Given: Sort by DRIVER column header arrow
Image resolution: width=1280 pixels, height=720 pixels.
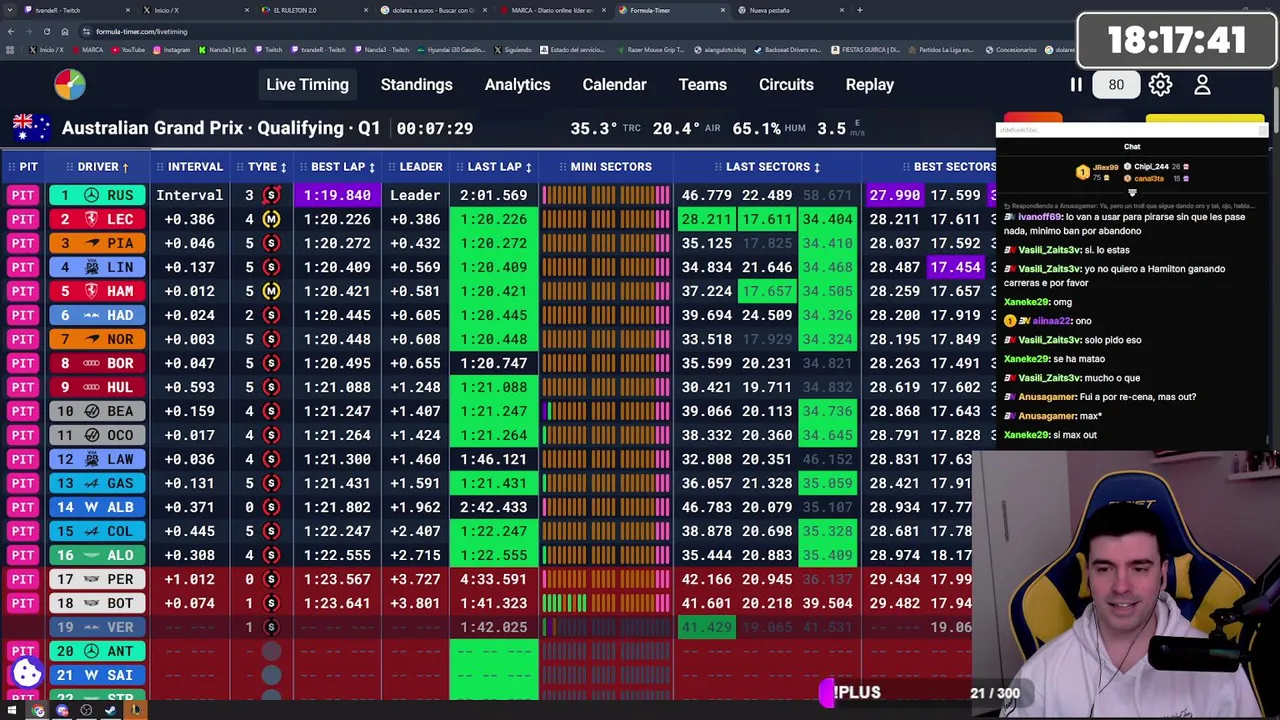Looking at the screenshot, I should (125, 167).
